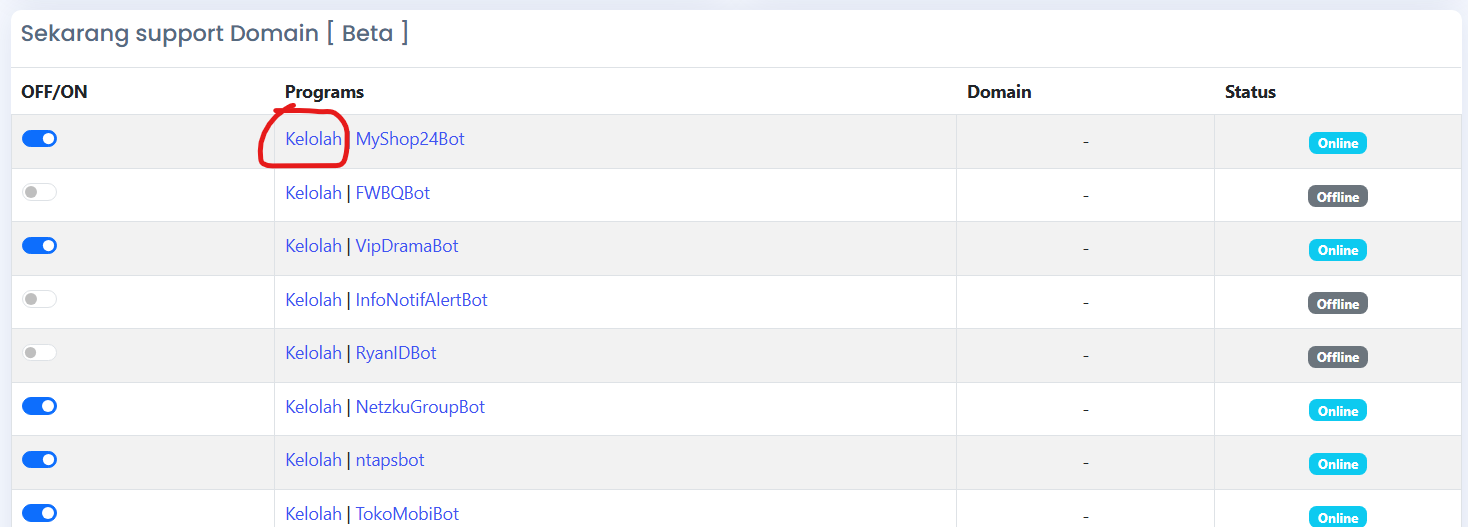
Task: Click Kelolah link for RyanIDBot
Action: (x=313, y=354)
